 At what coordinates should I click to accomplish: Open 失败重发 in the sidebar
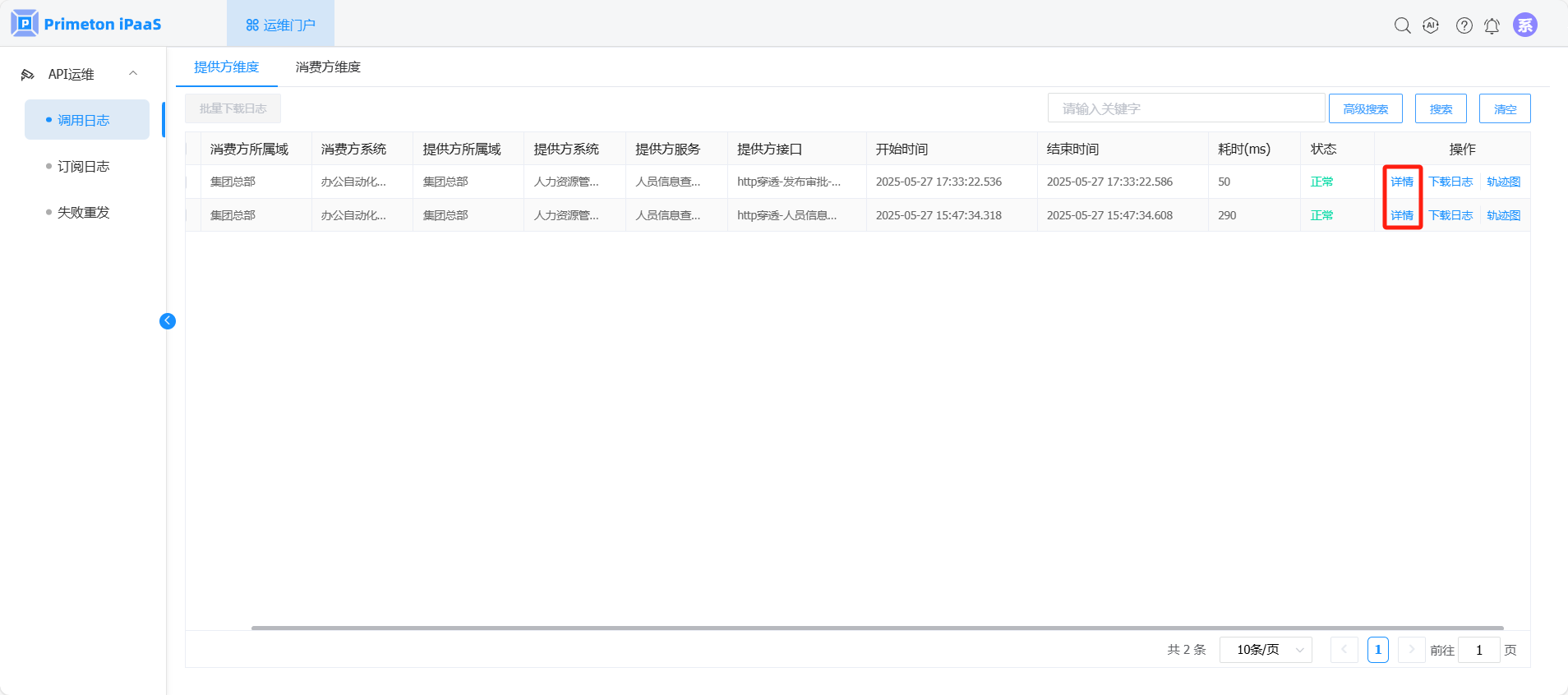coord(83,213)
